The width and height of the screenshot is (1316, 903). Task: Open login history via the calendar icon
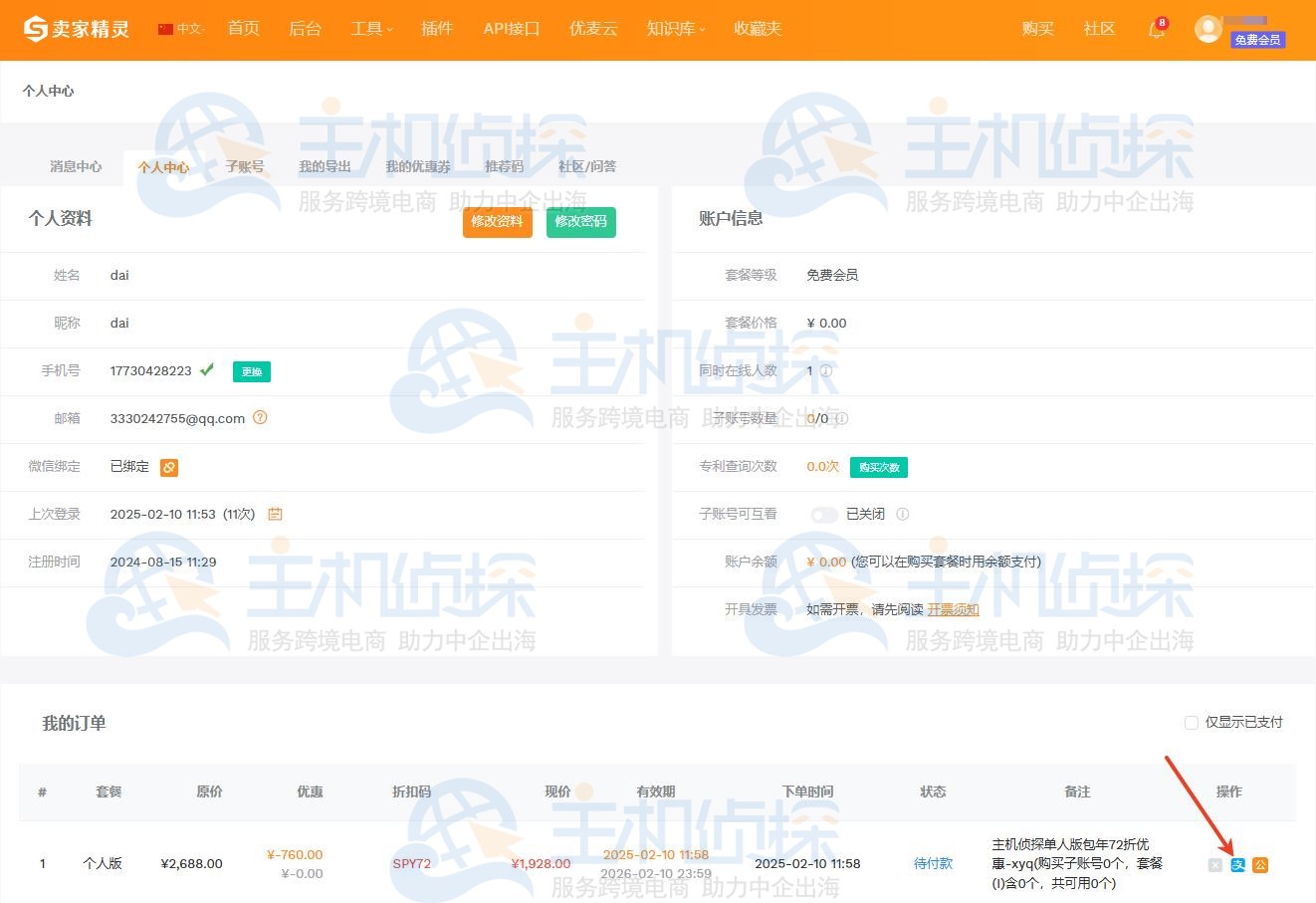pyautogui.click(x=275, y=514)
